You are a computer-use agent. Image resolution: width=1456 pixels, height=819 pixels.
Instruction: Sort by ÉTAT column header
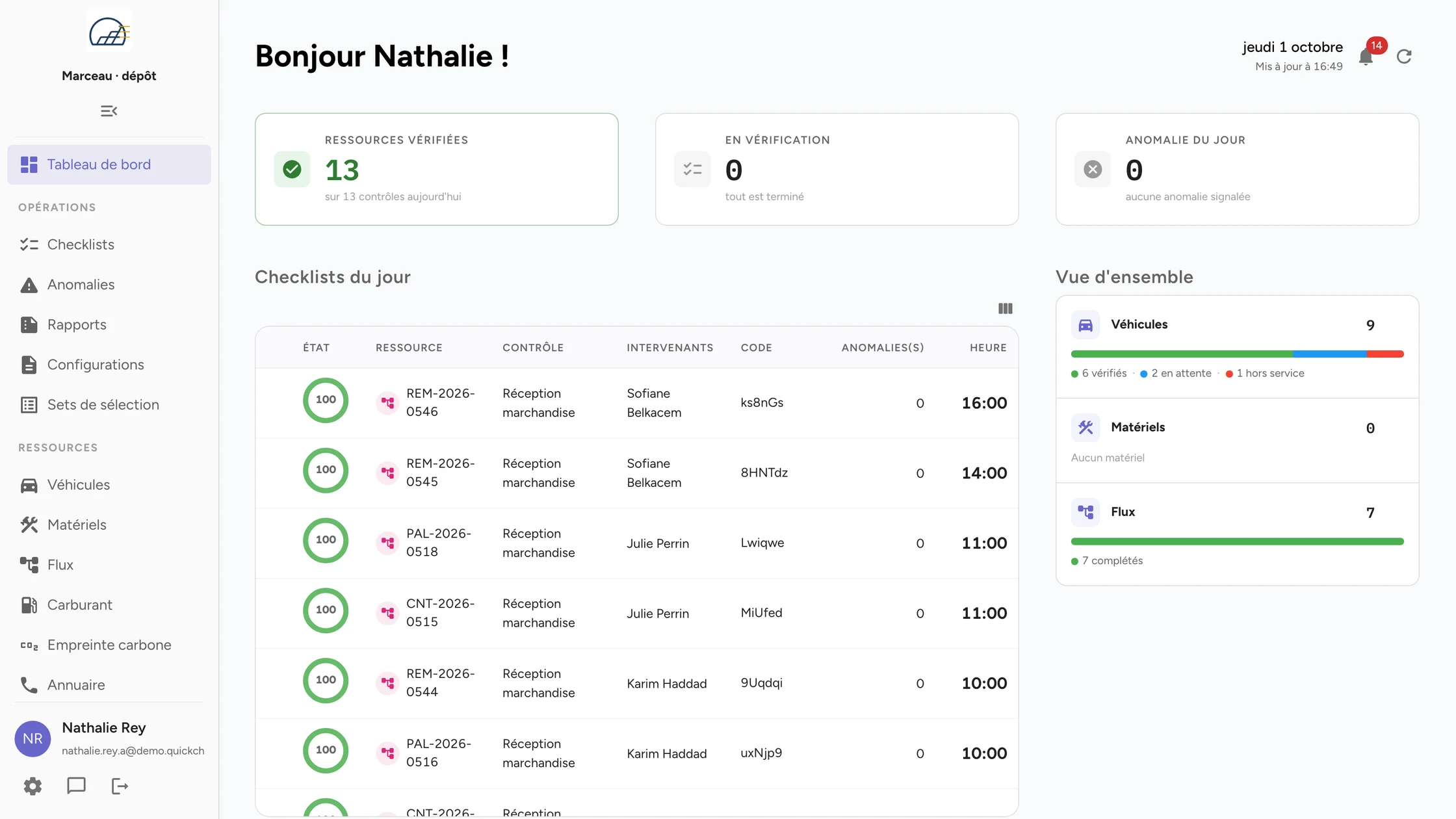coord(316,348)
